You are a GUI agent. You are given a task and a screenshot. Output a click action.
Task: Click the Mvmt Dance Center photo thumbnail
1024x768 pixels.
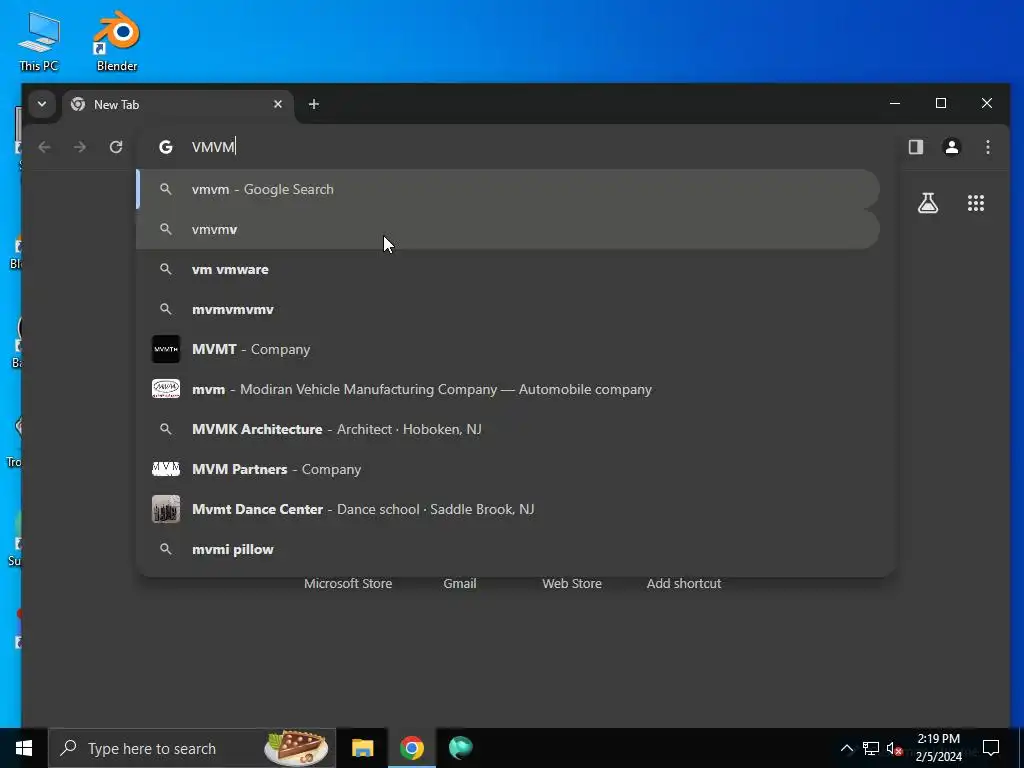pyautogui.click(x=166, y=509)
